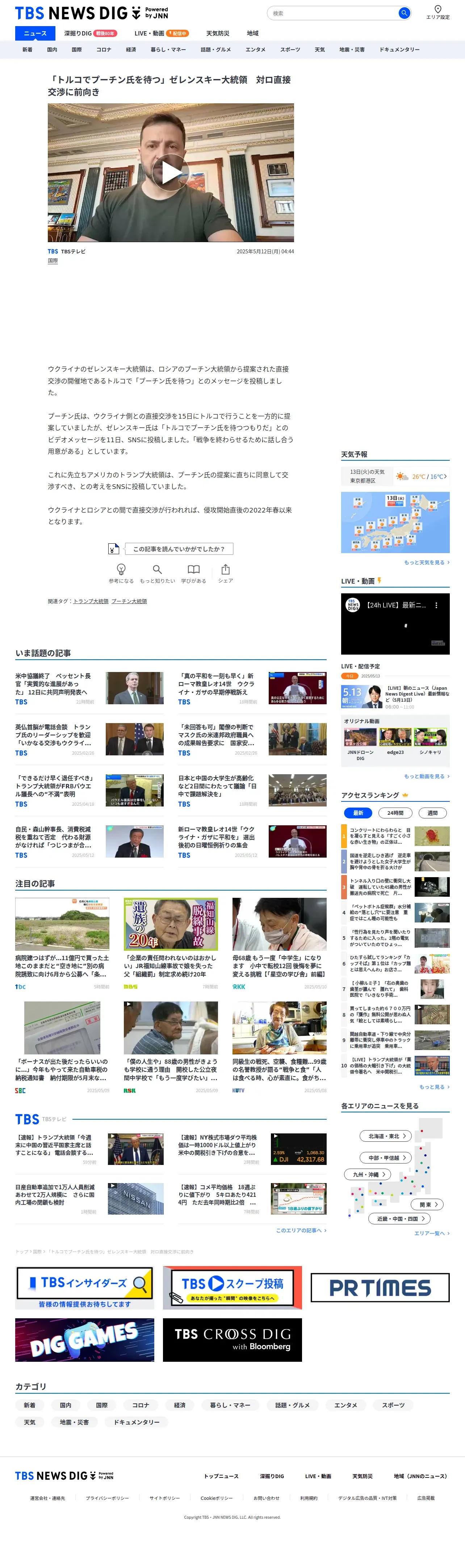Image resolution: width=465 pixels, height=1568 pixels.
Task: Select the 週間 ranking tab
Action: 432,813
